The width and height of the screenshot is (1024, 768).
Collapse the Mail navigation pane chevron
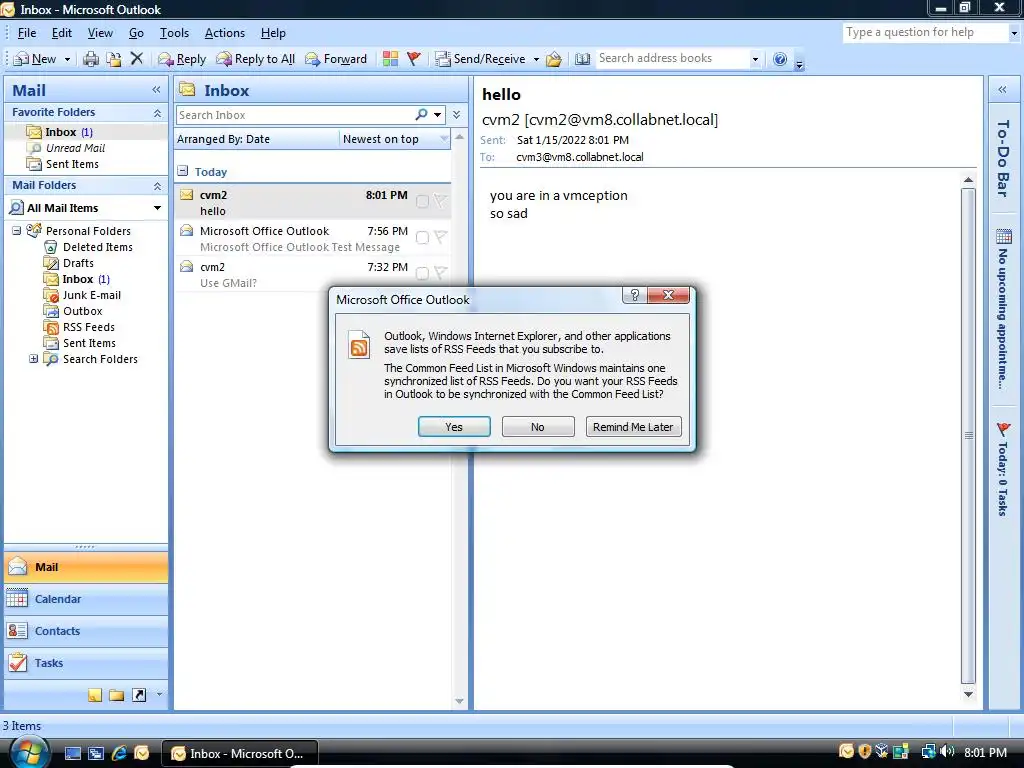156,89
